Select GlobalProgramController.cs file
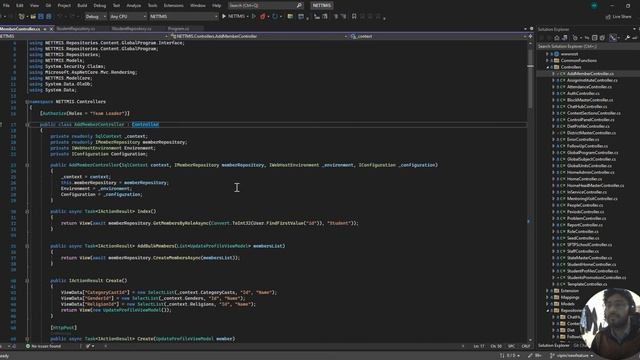This screenshot has height=360, width=640. click(592, 153)
